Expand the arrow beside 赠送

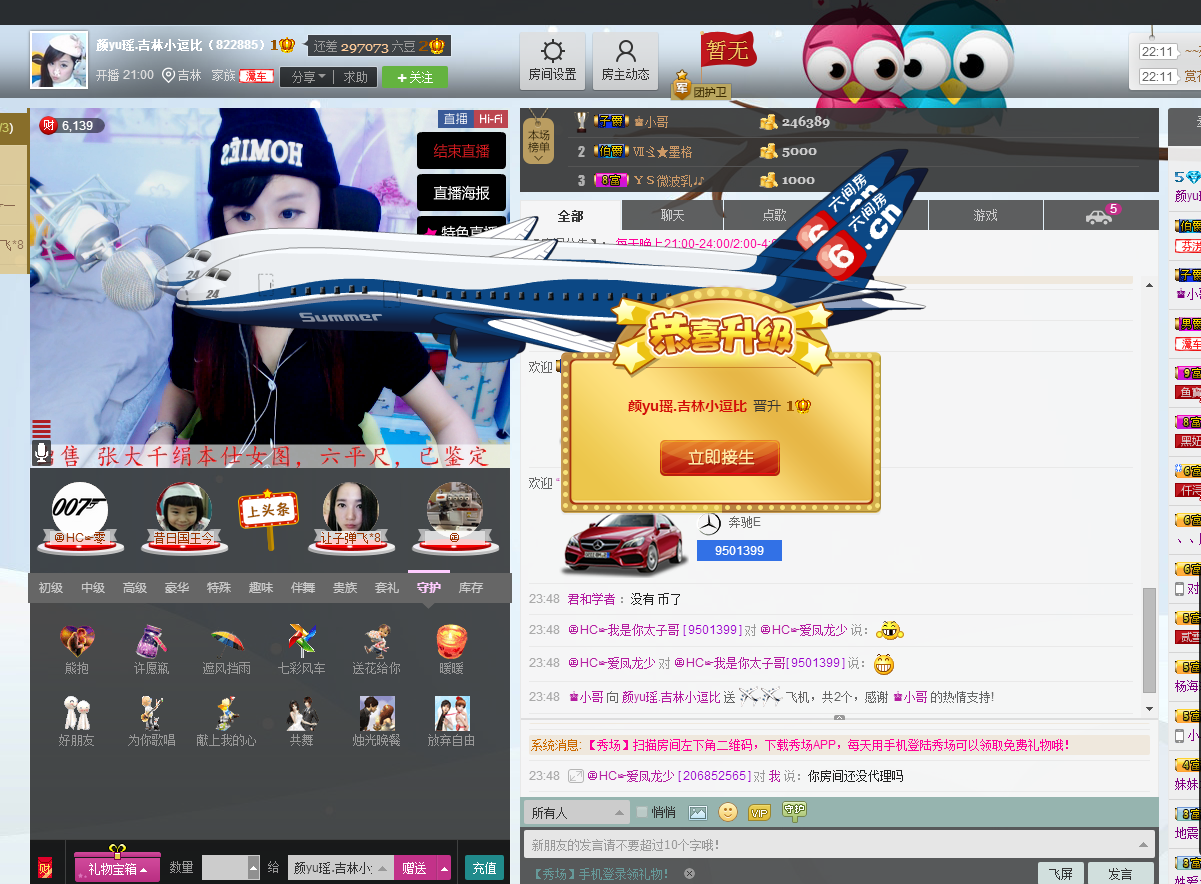pyautogui.click(x=443, y=868)
